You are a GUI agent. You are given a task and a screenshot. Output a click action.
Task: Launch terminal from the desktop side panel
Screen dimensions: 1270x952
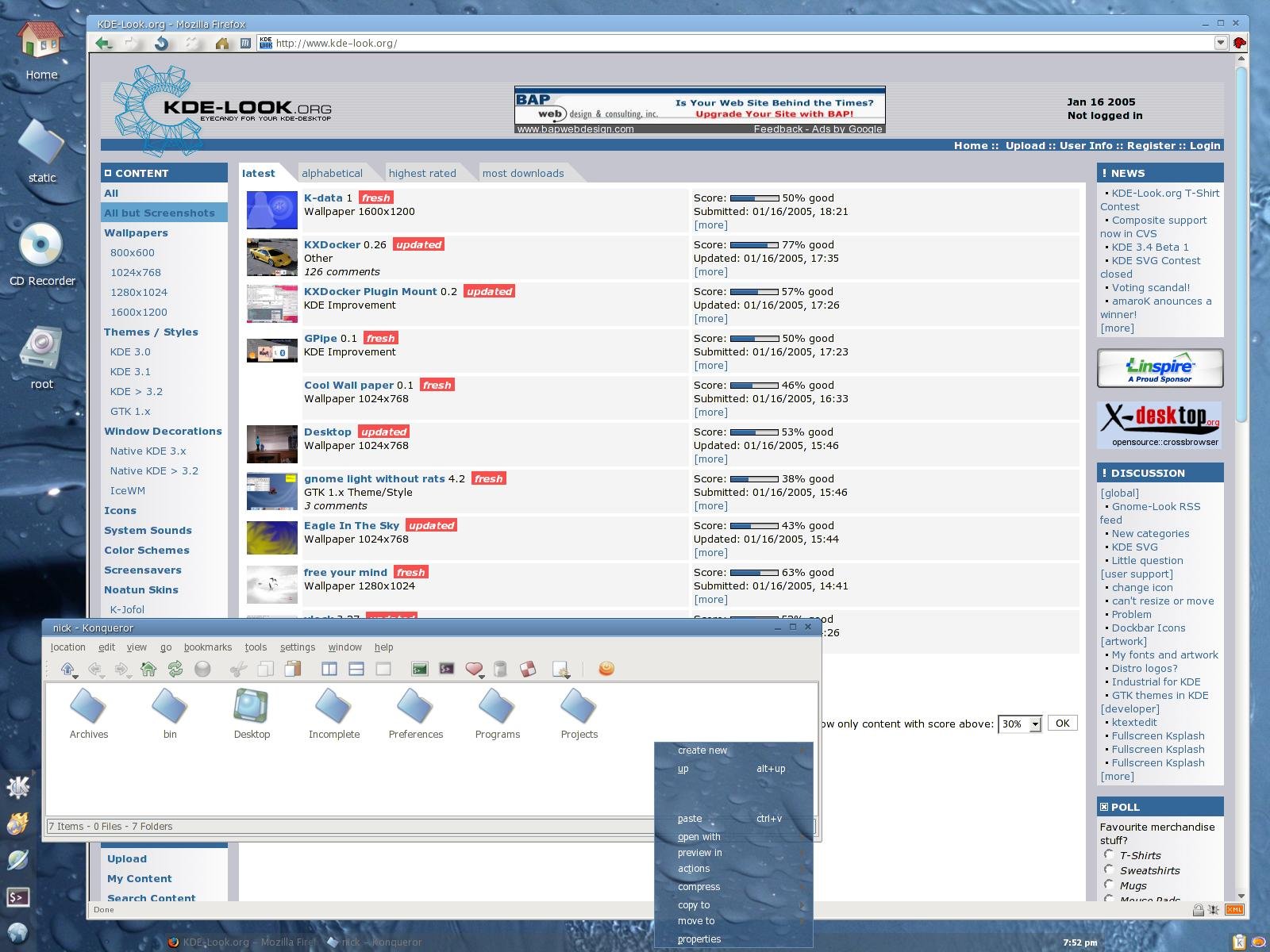[17, 897]
